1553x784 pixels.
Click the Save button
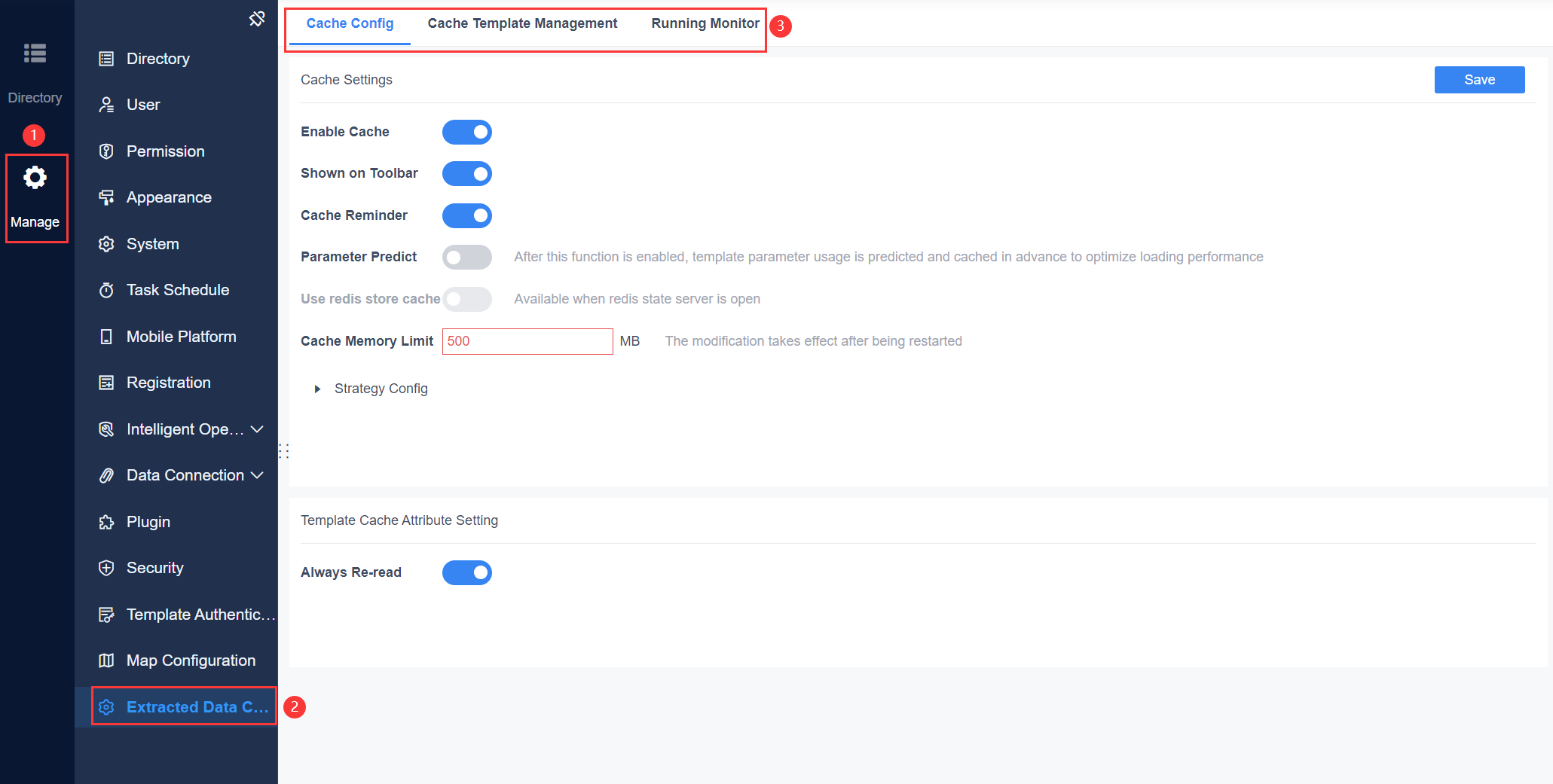(x=1478, y=79)
